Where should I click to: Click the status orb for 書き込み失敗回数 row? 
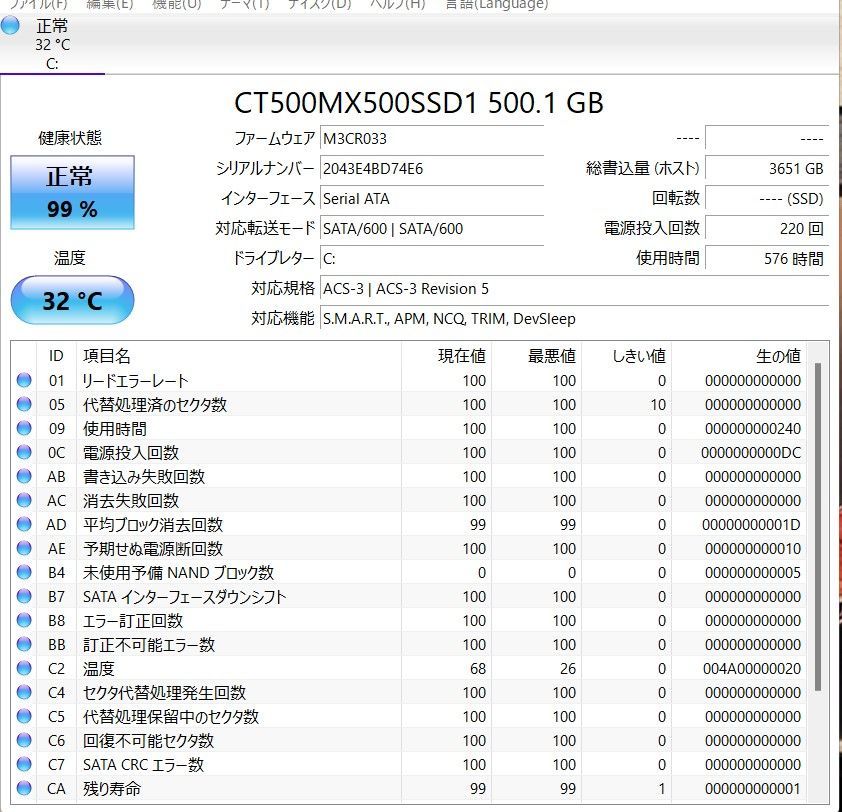24,476
